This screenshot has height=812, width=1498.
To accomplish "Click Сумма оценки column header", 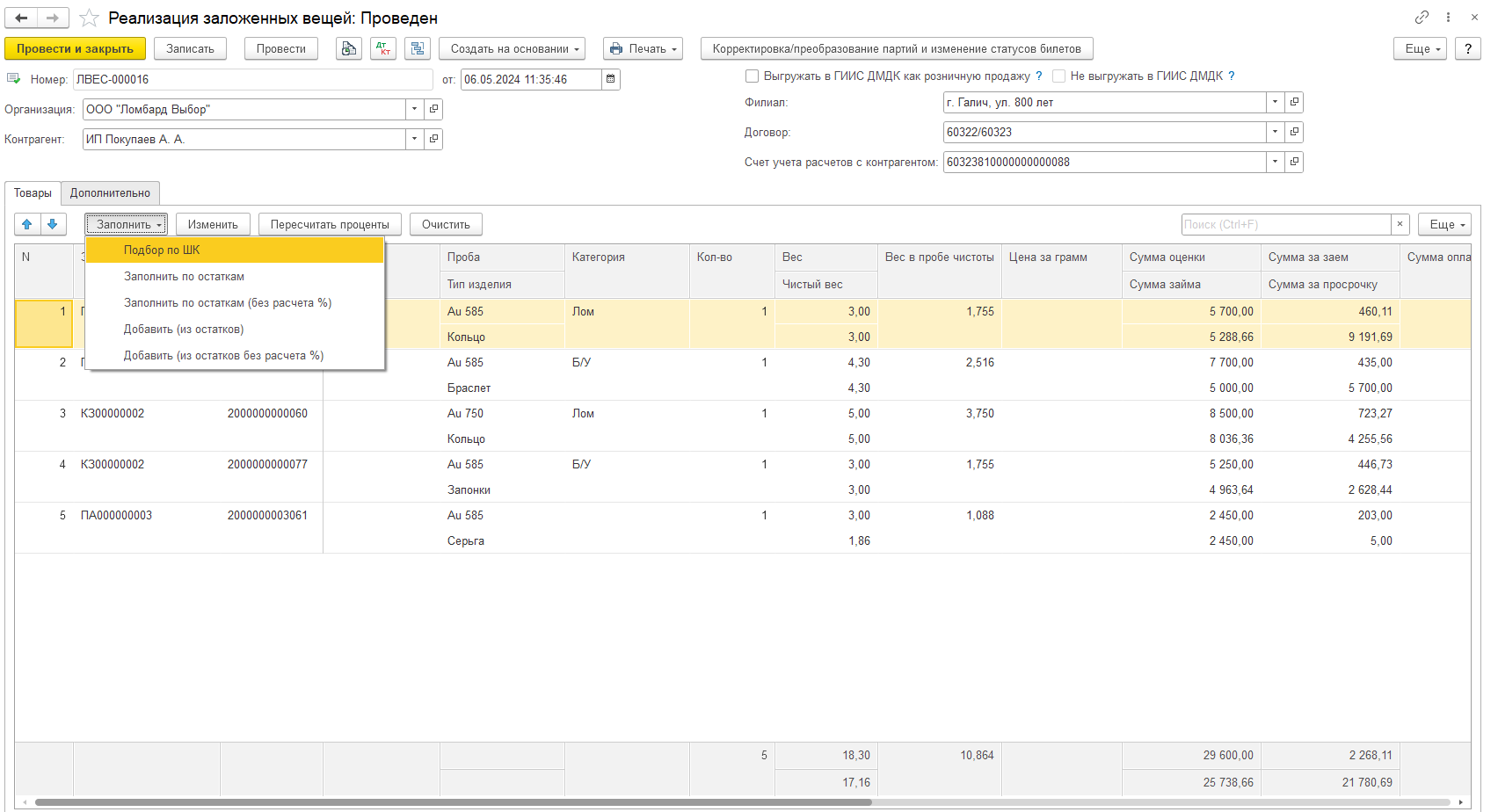I will click(x=1191, y=257).
